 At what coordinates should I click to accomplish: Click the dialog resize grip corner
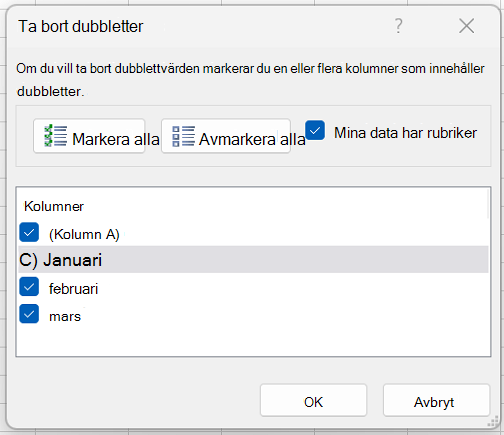pos(492,422)
